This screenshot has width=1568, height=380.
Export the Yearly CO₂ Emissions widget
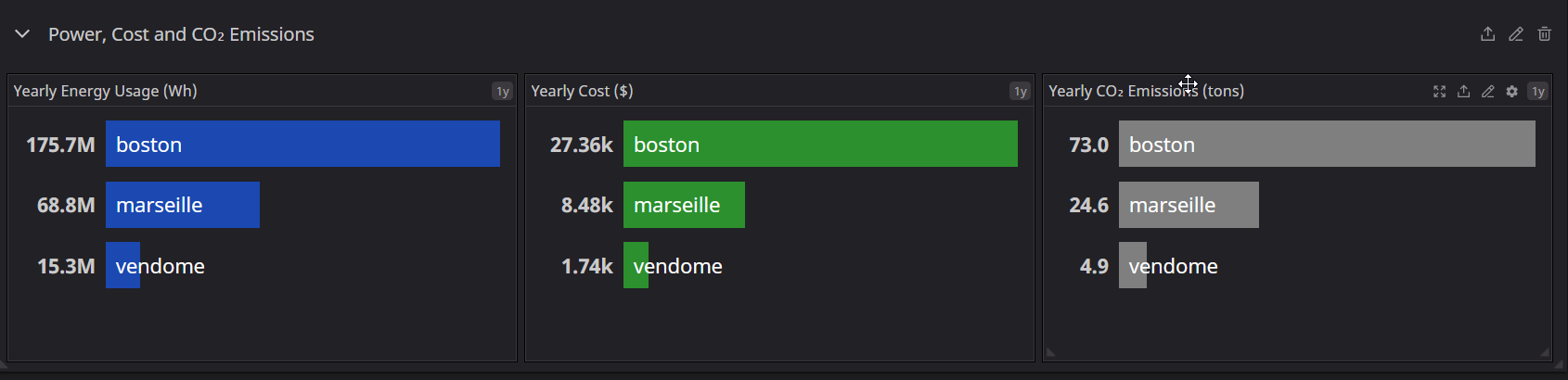[1463, 91]
